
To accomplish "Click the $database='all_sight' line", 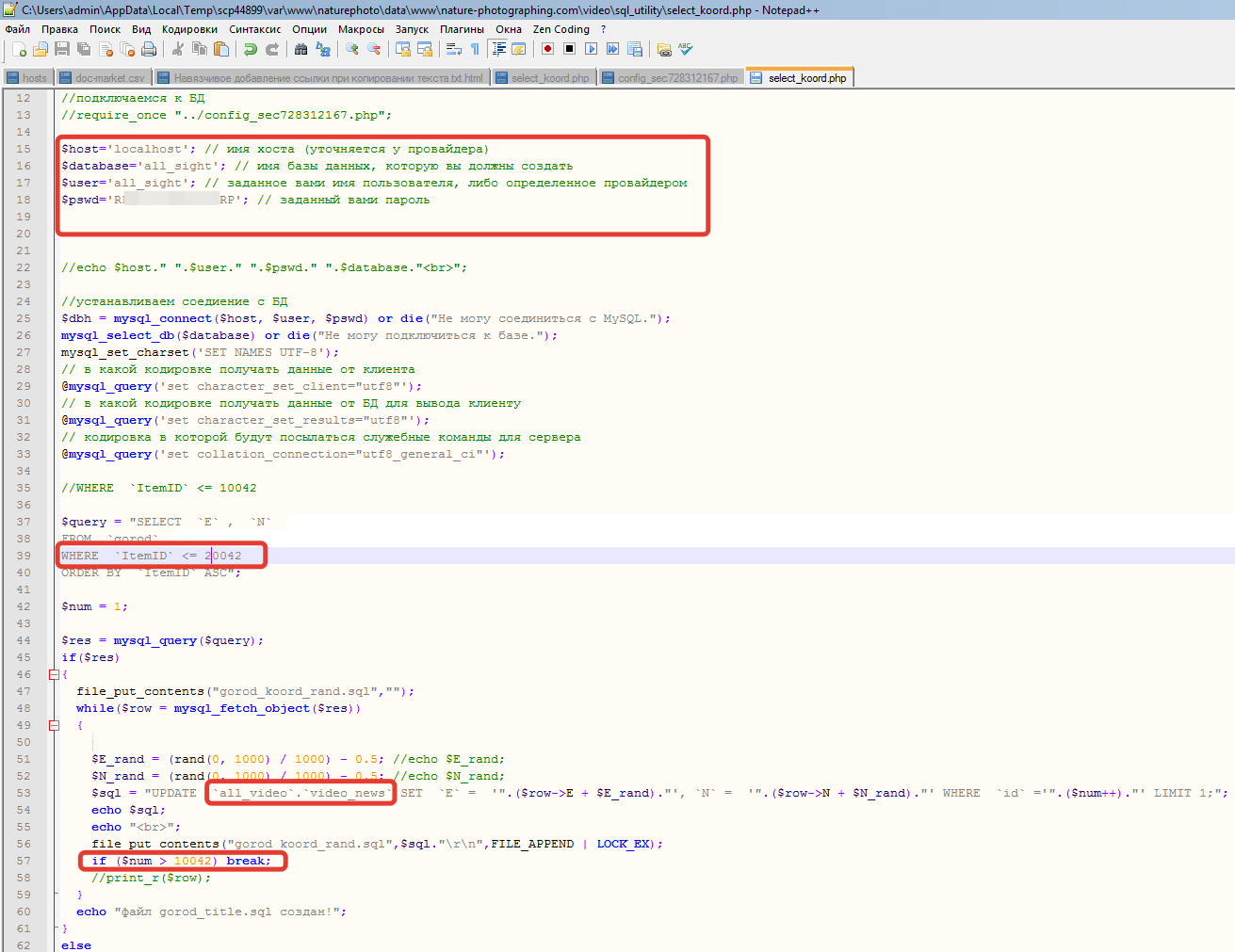I will (317, 166).
